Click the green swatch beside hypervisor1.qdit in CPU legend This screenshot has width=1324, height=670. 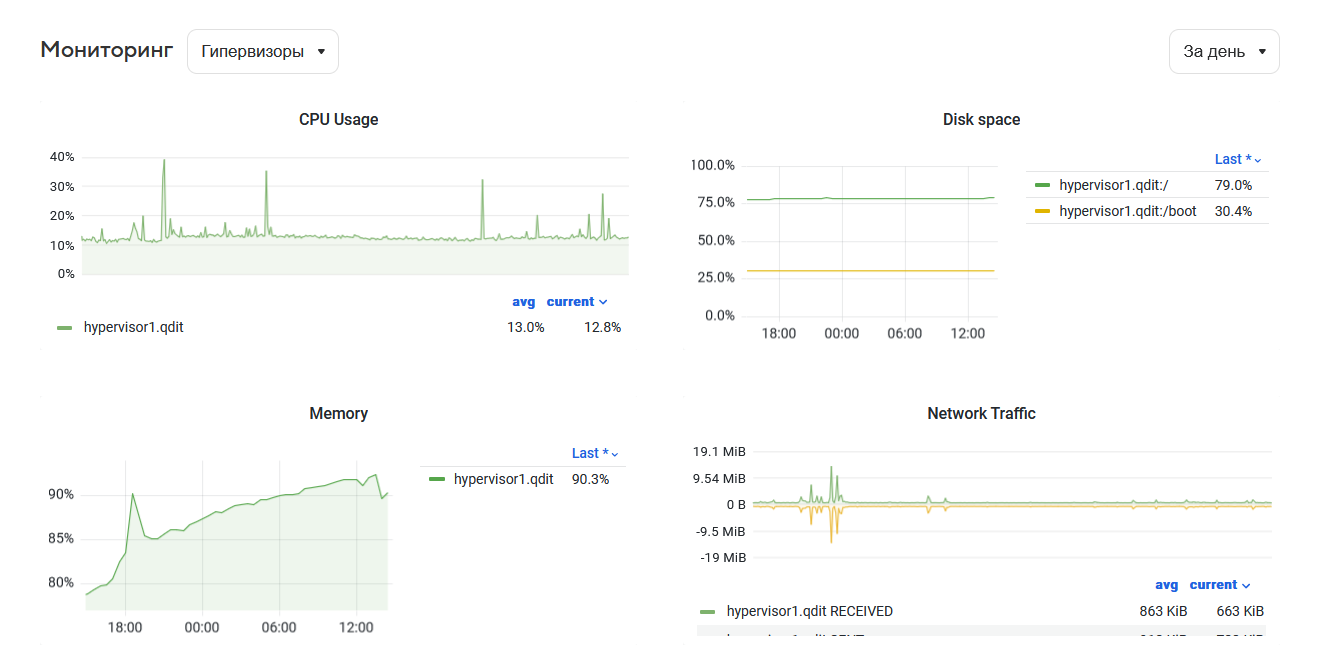coord(65,327)
